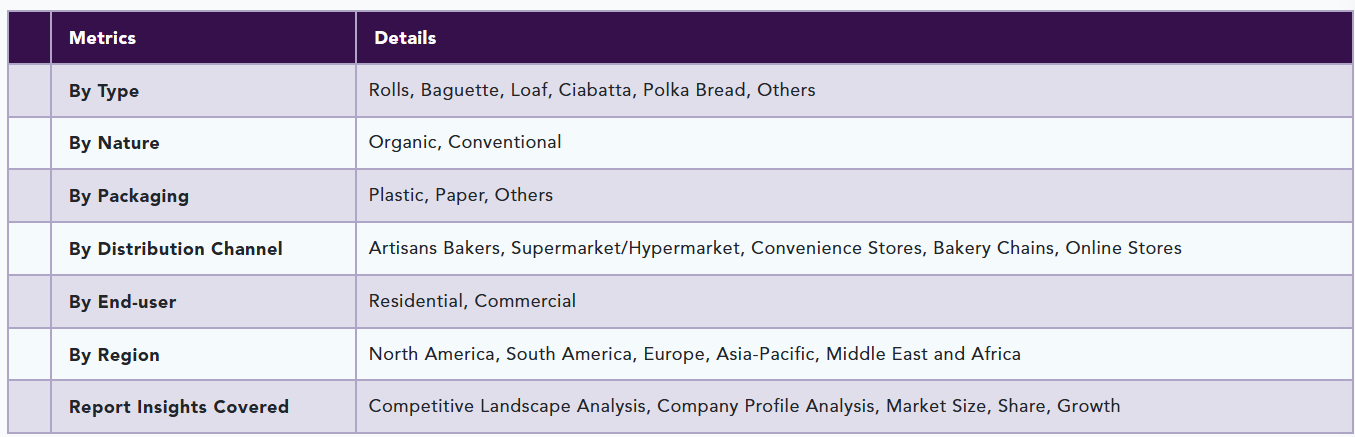1355x437 pixels.
Task: Click the Metrics column header
Action: [102, 38]
